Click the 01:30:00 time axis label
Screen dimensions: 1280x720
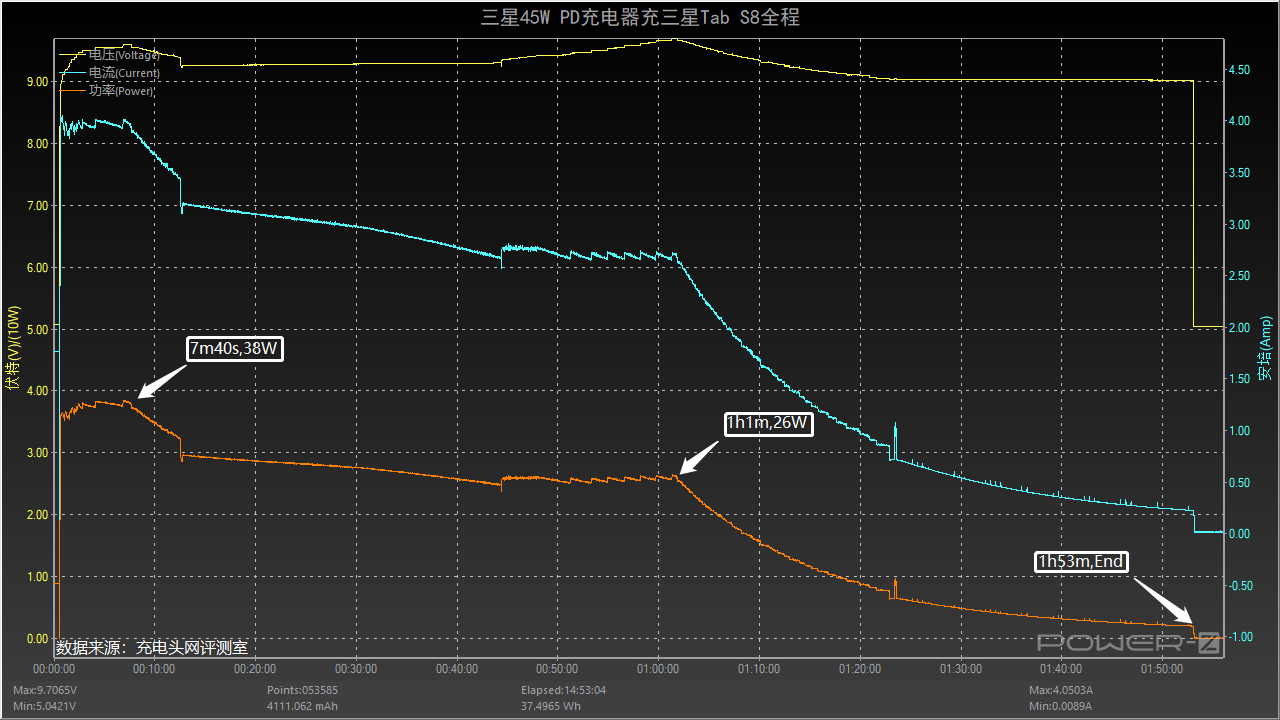point(960,669)
